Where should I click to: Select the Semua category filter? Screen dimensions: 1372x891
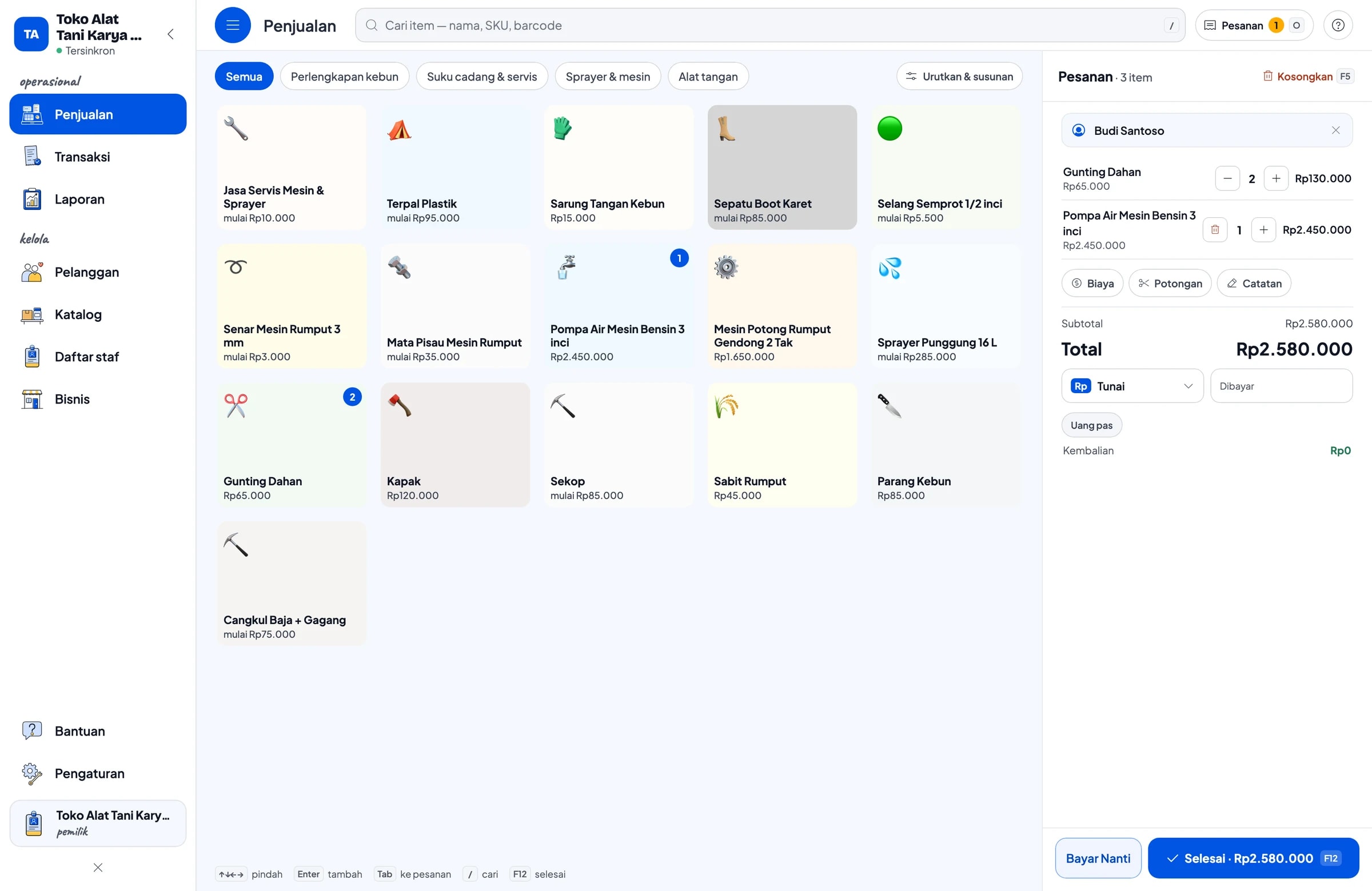(x=244, y=76)
